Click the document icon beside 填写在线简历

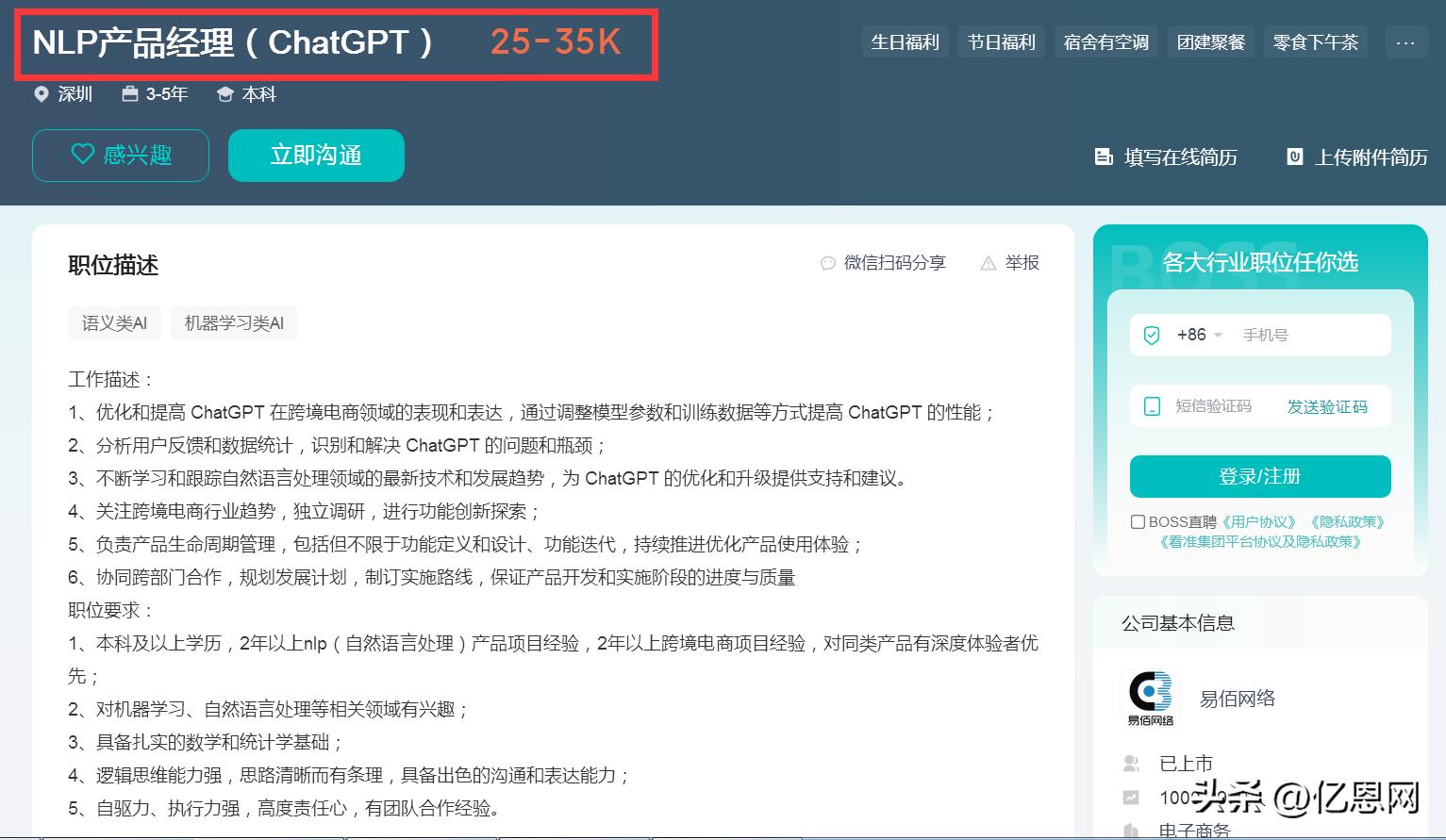(1104, 156)
